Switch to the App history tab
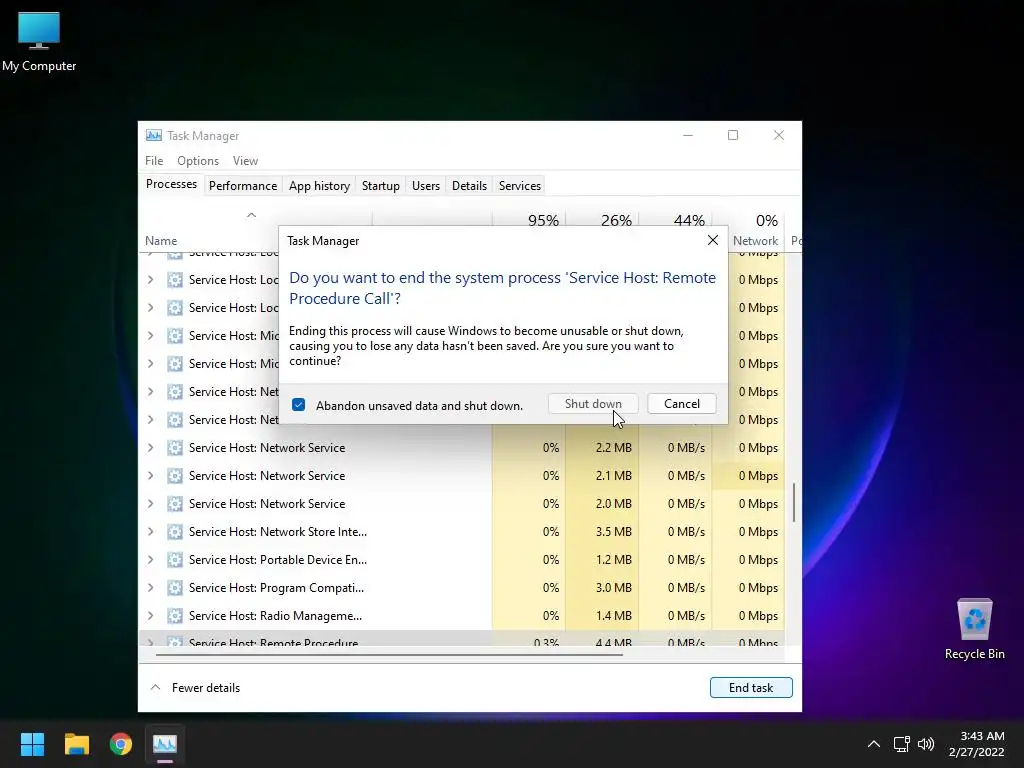The image size is (1024, 768). coord(319,185)
